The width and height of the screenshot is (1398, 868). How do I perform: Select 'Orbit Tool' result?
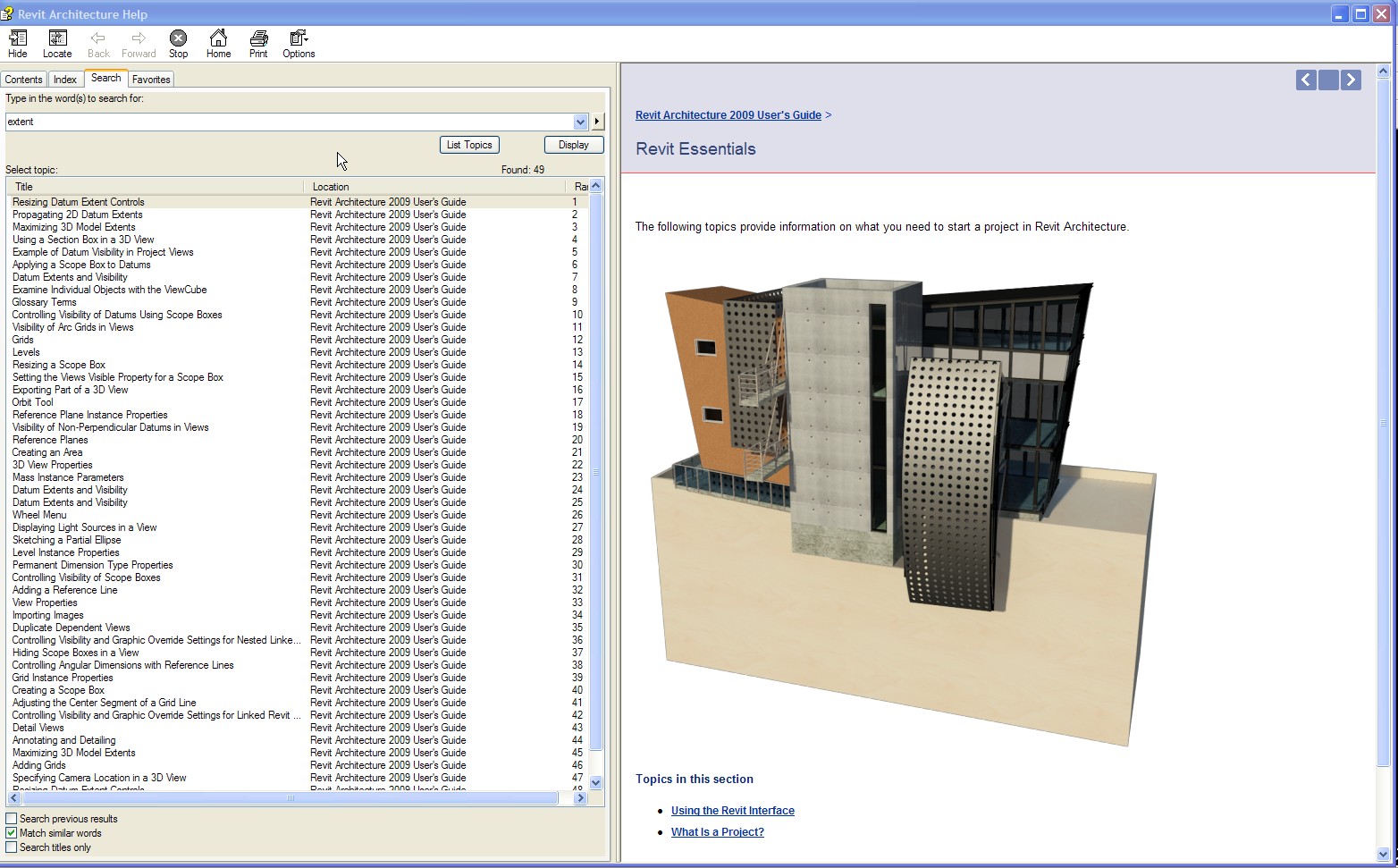click(299, 402)
